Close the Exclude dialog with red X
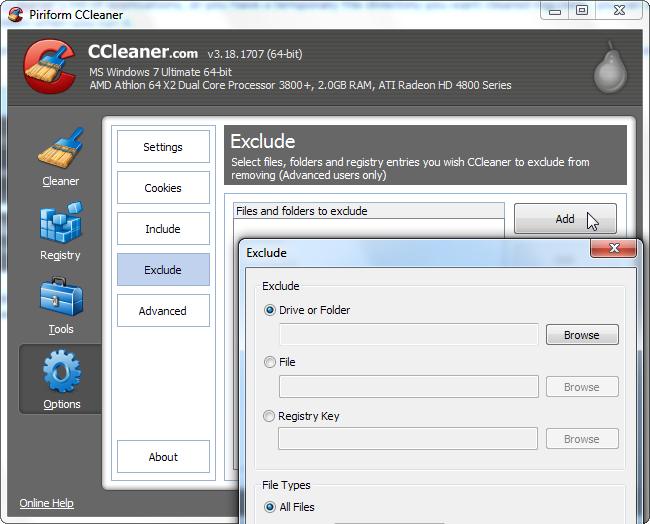650x524 pixels. coord(614,248)
